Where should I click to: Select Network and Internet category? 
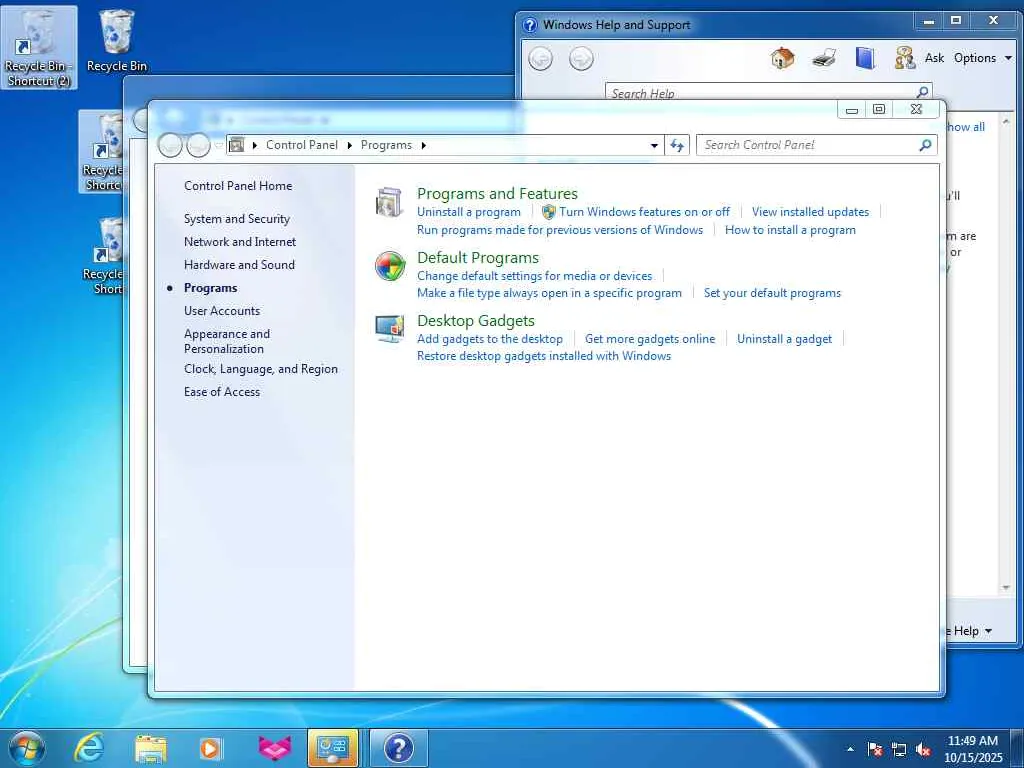(240, 242)
